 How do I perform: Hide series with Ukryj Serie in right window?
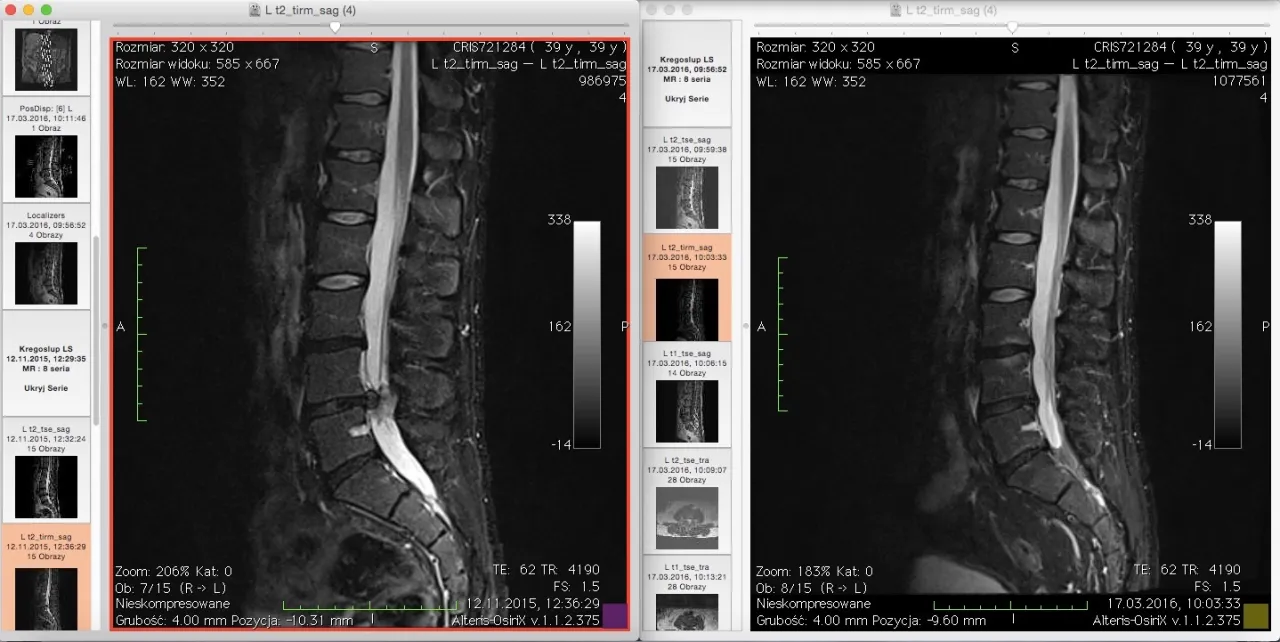686,99
